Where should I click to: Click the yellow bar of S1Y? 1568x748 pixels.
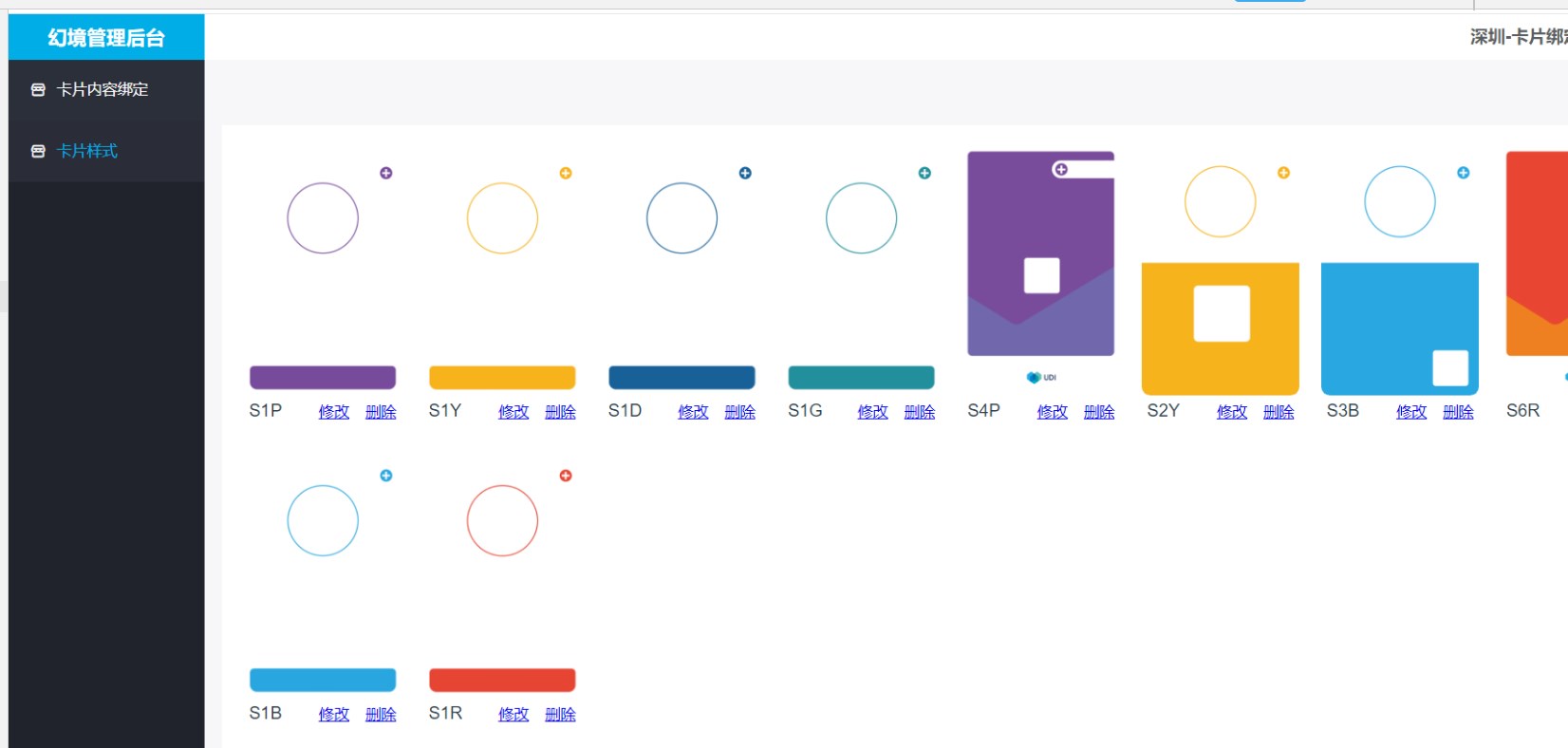[502, 378]
